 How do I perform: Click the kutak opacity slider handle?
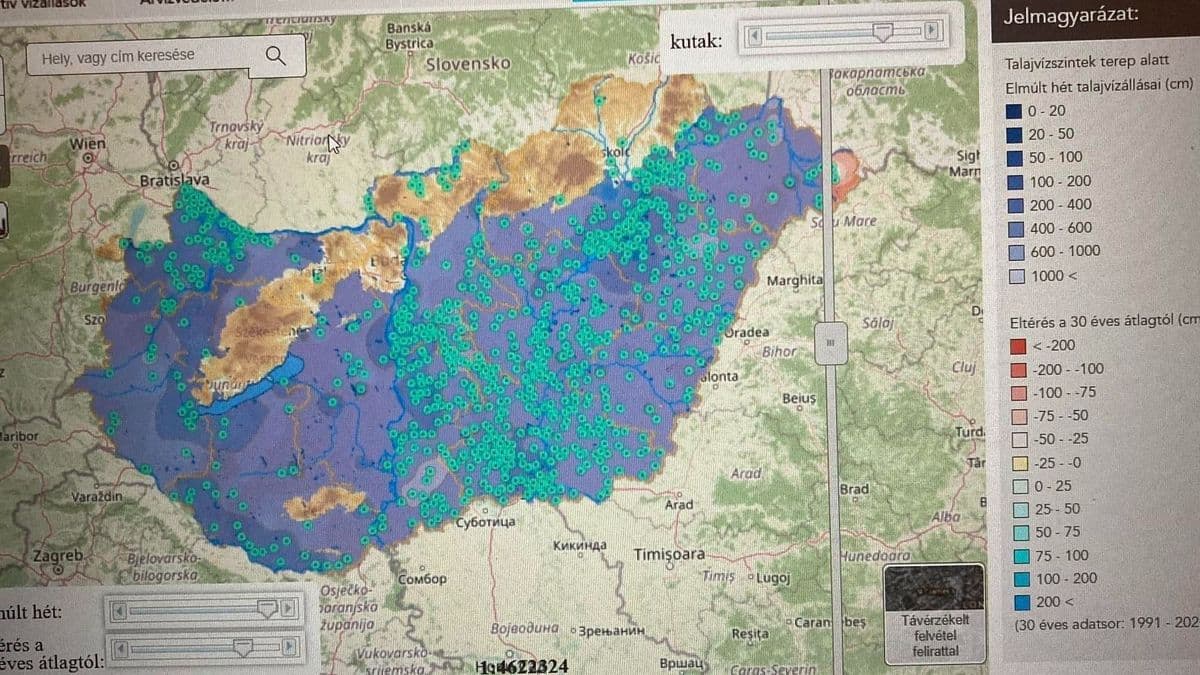point(883,32)
